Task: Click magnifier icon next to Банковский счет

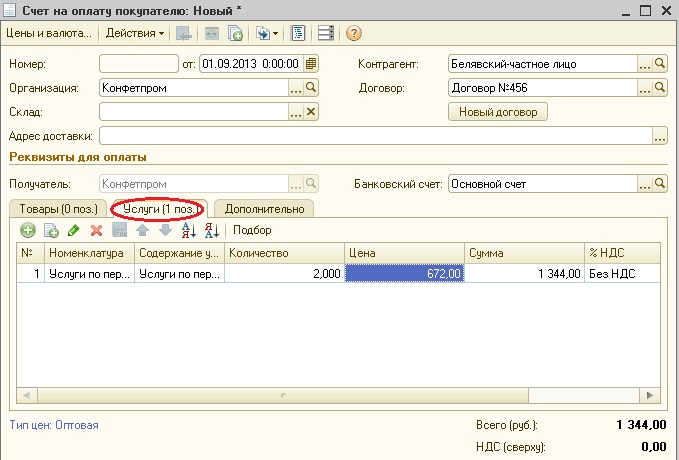Action: point(660,184)
